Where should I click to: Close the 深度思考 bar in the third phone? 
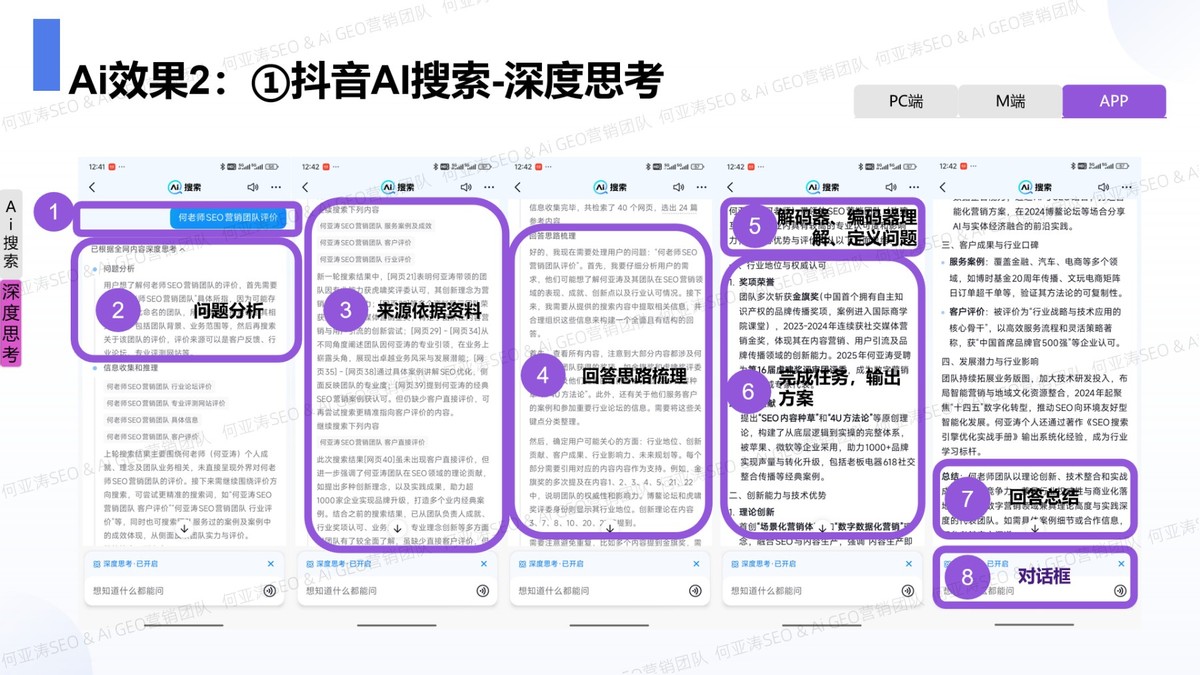point(697,564)
